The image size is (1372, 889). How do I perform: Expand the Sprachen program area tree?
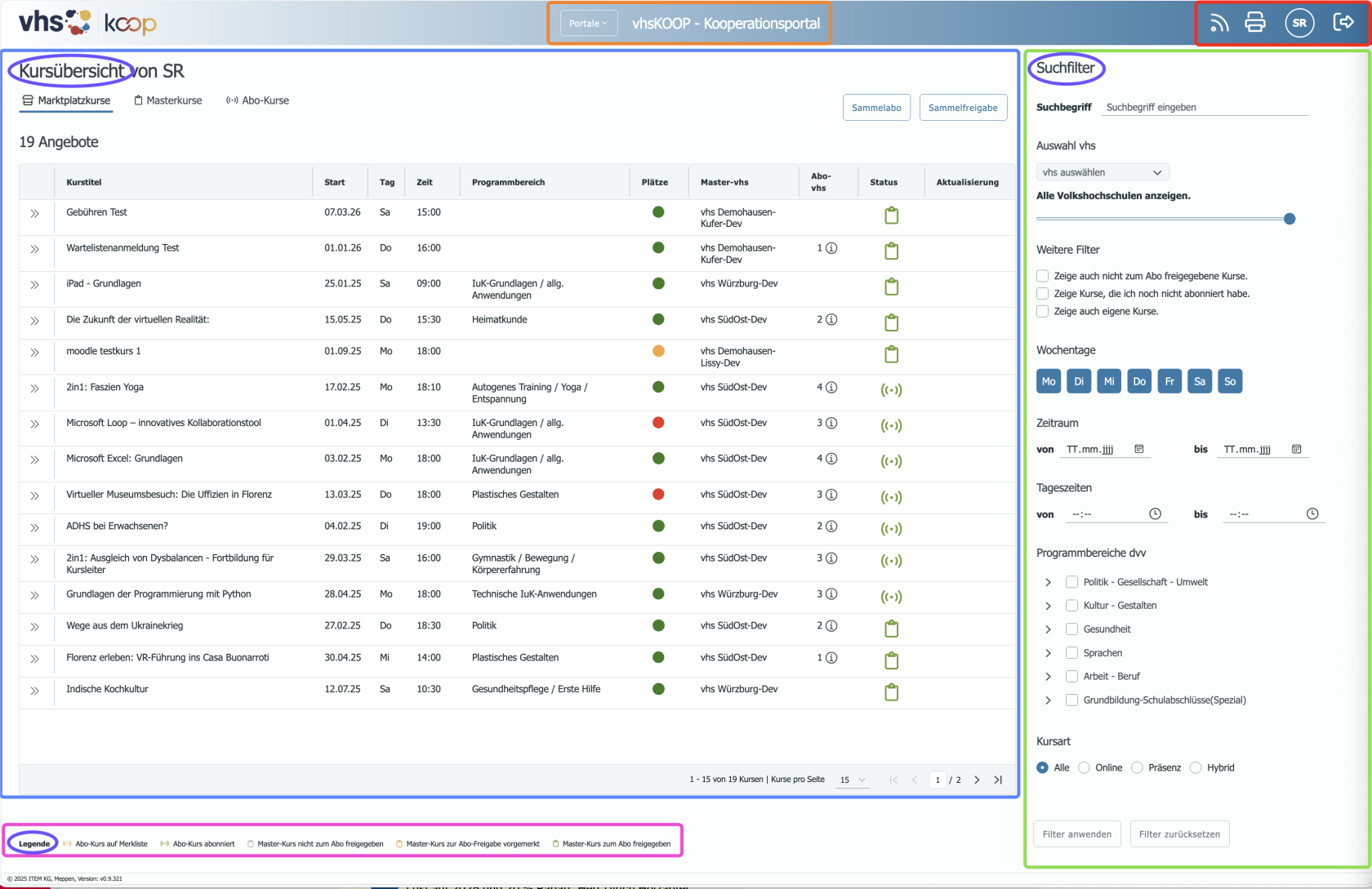[1048, 653]
